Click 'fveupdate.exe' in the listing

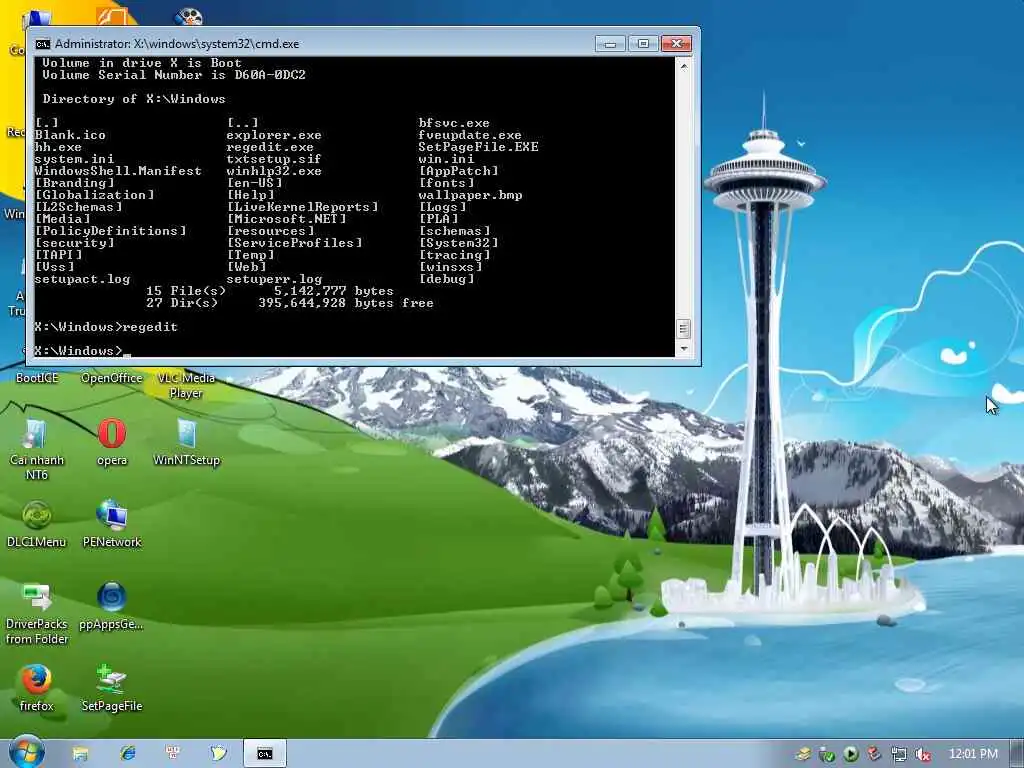click(470, 135)
